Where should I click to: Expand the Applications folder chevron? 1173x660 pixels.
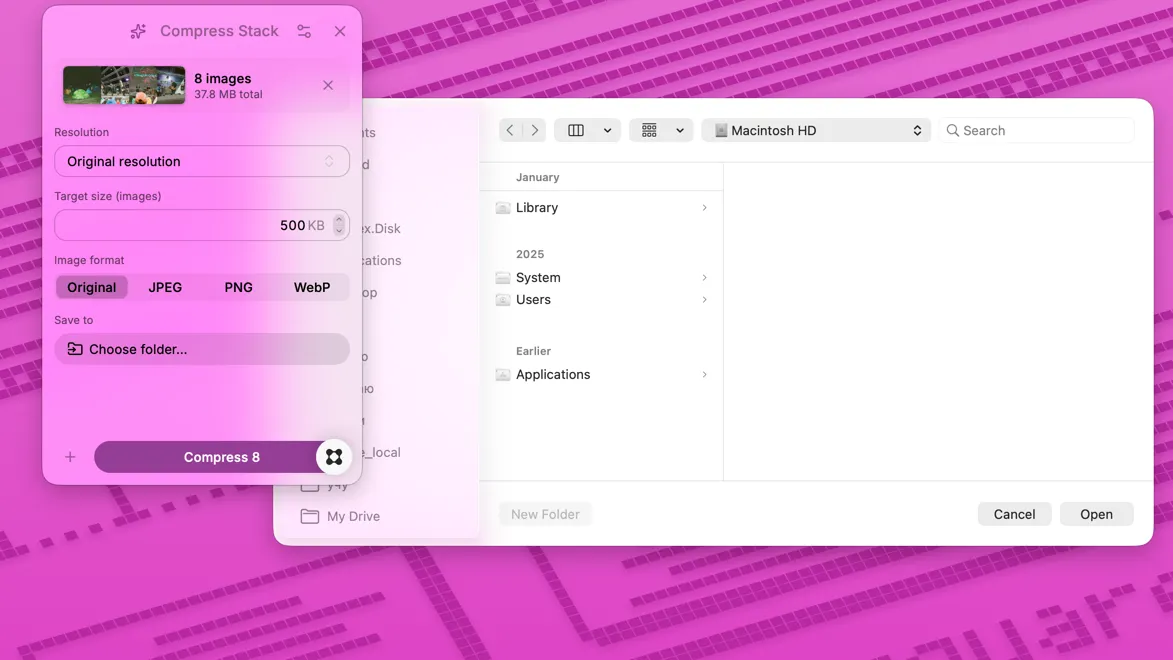point(705,374)
